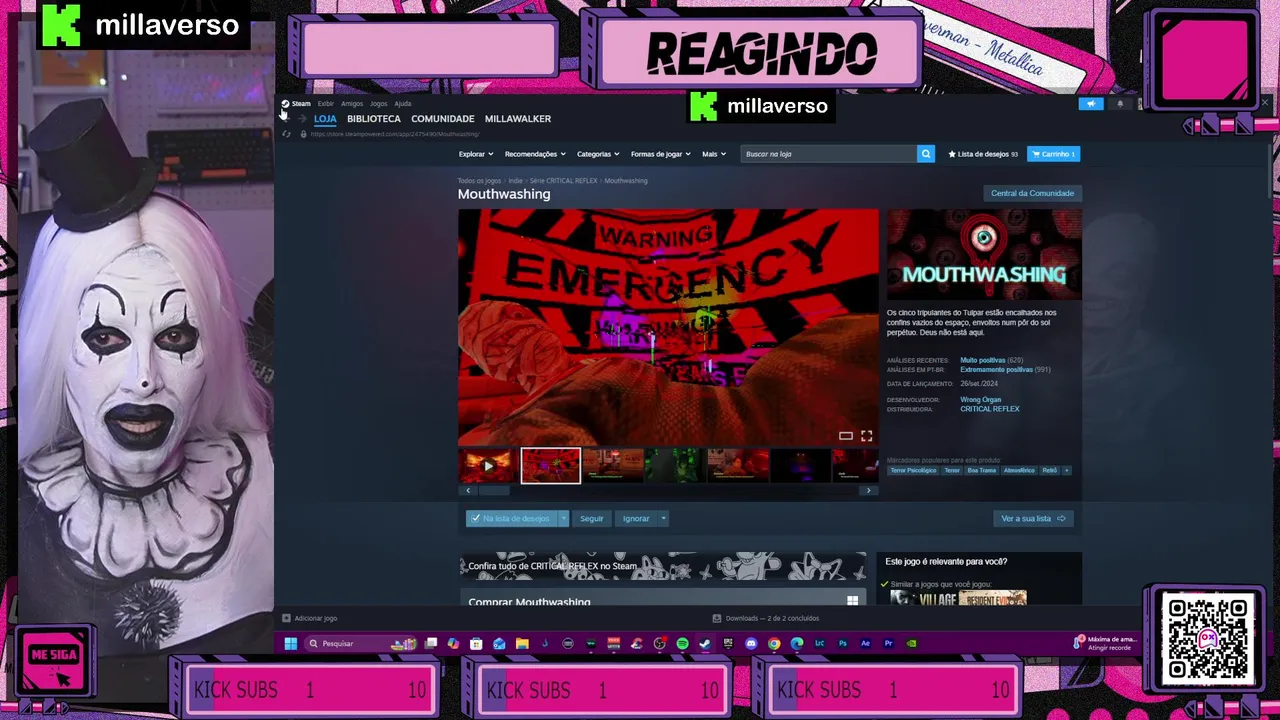Open Lightroom Classic from the taskbar
Image resolution: width=1280 pixels, height=720 pixels.
tap(820, 643)
